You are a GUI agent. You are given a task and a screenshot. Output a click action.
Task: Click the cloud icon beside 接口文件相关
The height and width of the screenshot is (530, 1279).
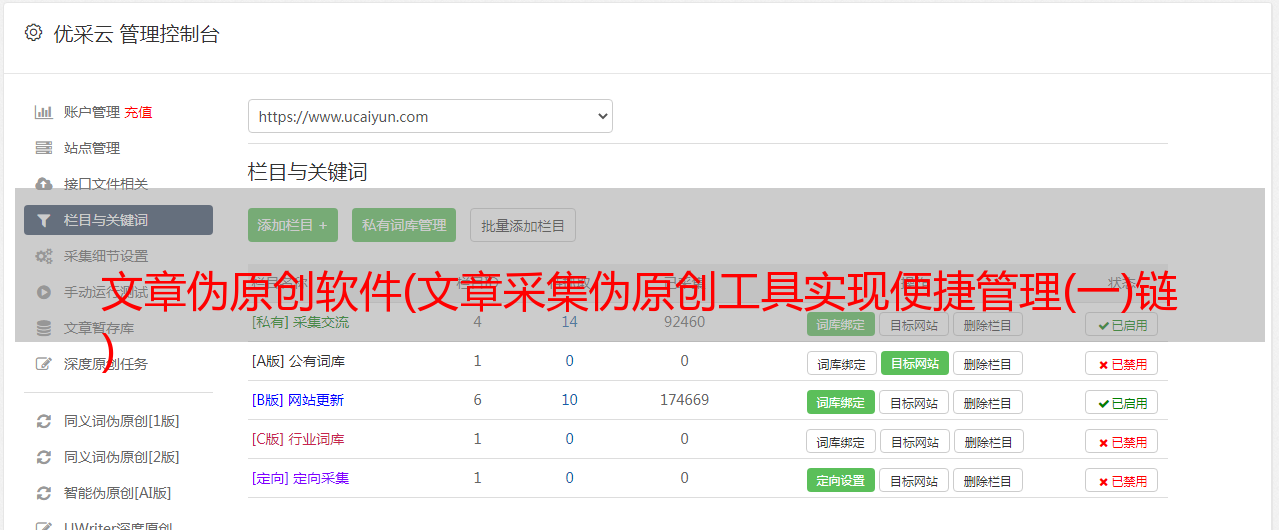coord(44,184)
